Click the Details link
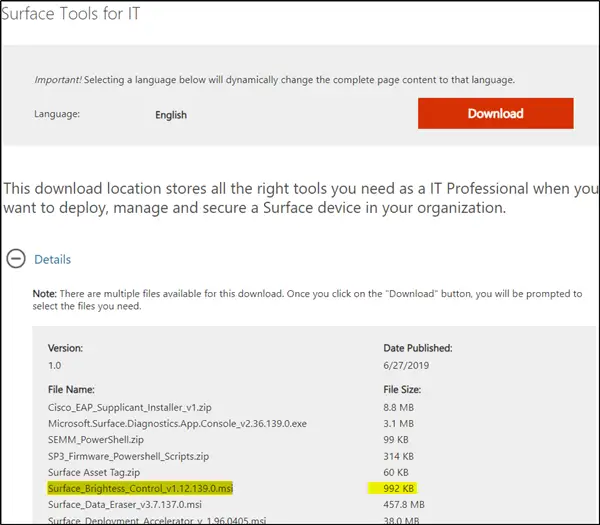The width and height of the screenshot is (600, 525). point(52,259)
